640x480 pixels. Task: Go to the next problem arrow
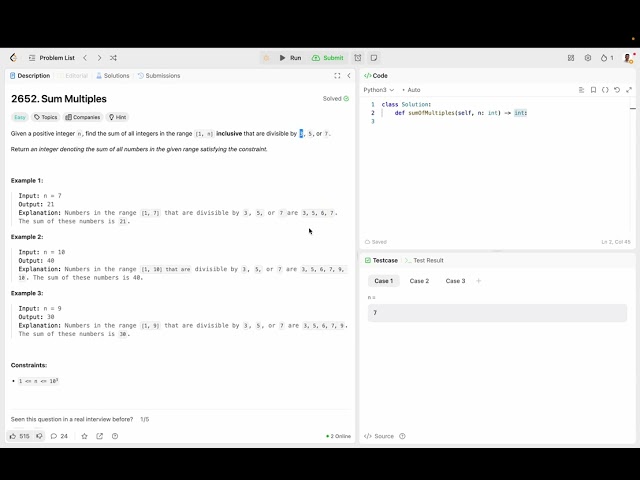tap(99, 58)
